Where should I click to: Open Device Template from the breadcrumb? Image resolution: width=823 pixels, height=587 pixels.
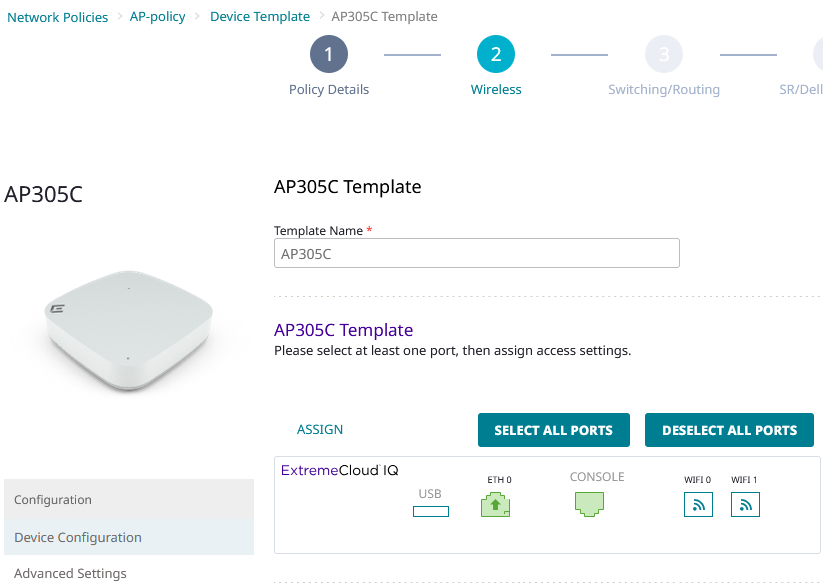[x=260, y=16]
